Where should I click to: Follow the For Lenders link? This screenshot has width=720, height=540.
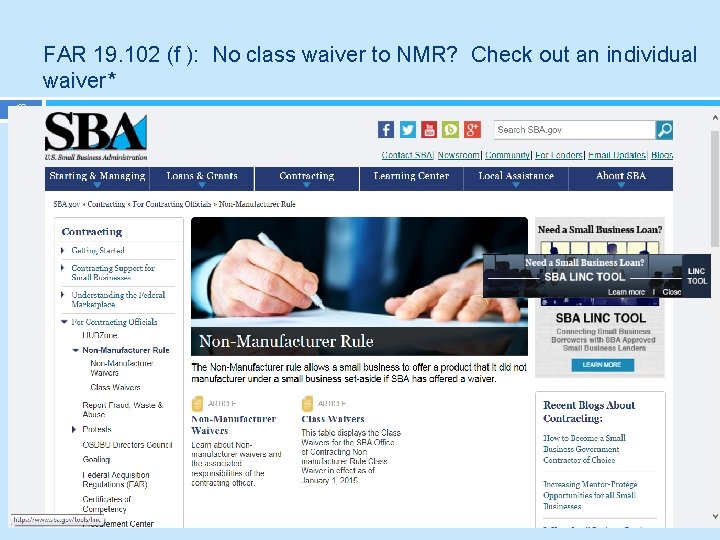(559, 155)
